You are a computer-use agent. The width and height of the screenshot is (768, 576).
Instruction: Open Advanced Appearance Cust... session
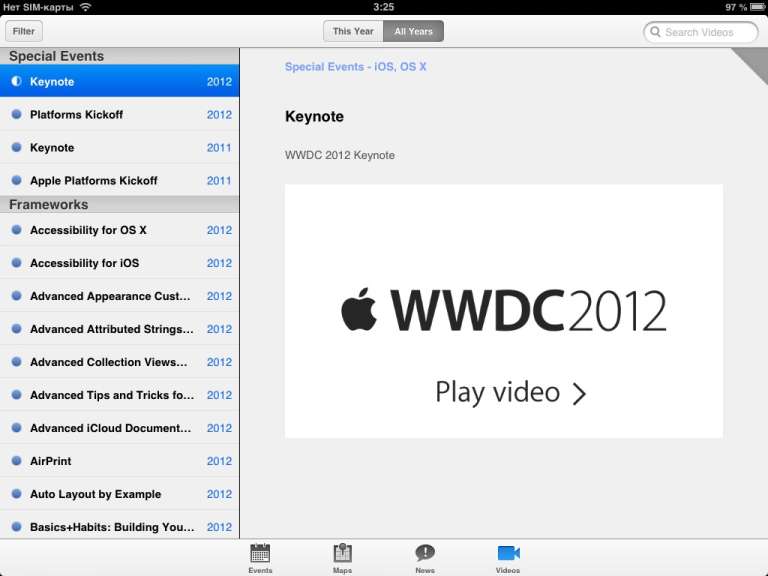point(120,296)
